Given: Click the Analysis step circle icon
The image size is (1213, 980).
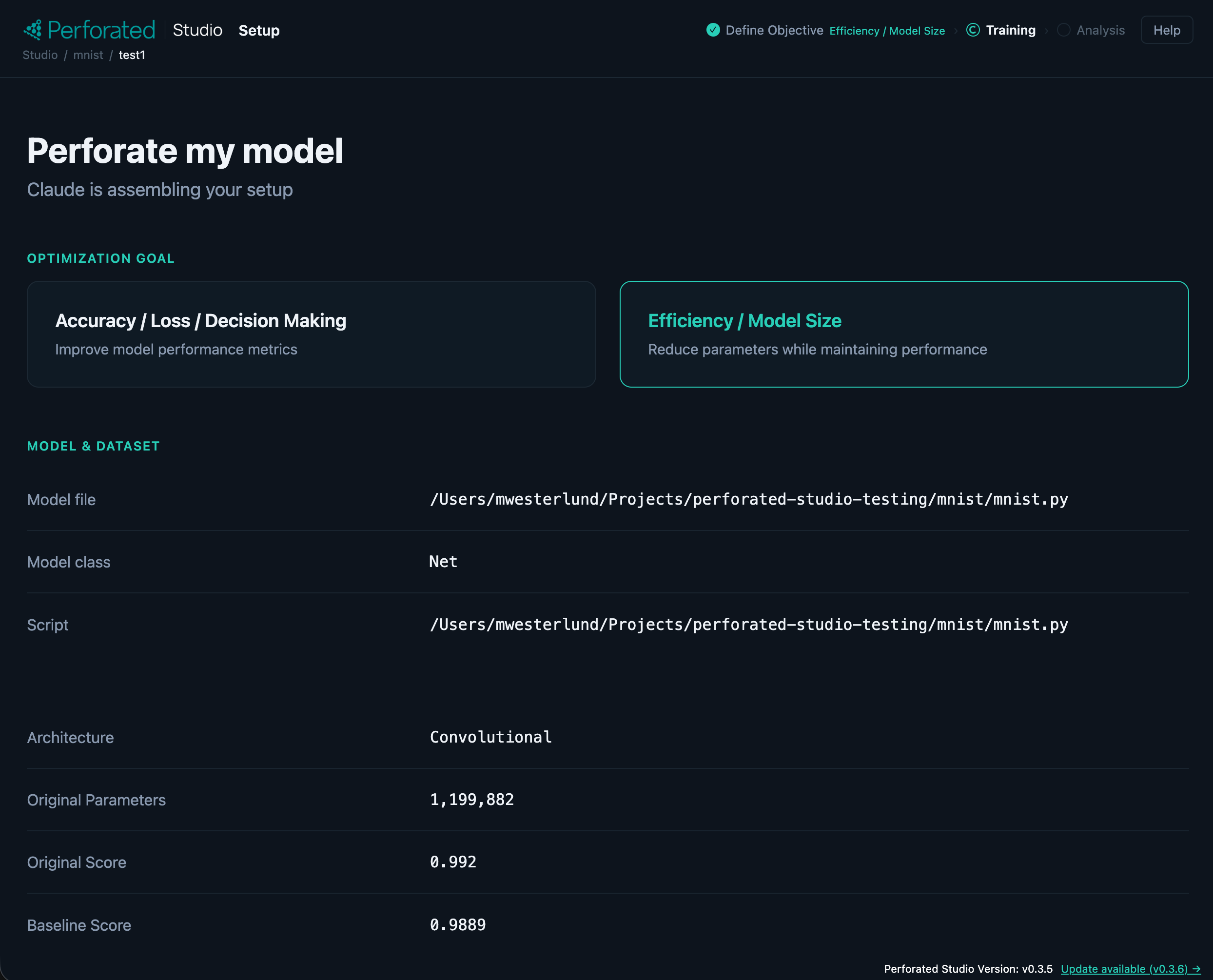Looking at the screenshot, I should 1063,30.
